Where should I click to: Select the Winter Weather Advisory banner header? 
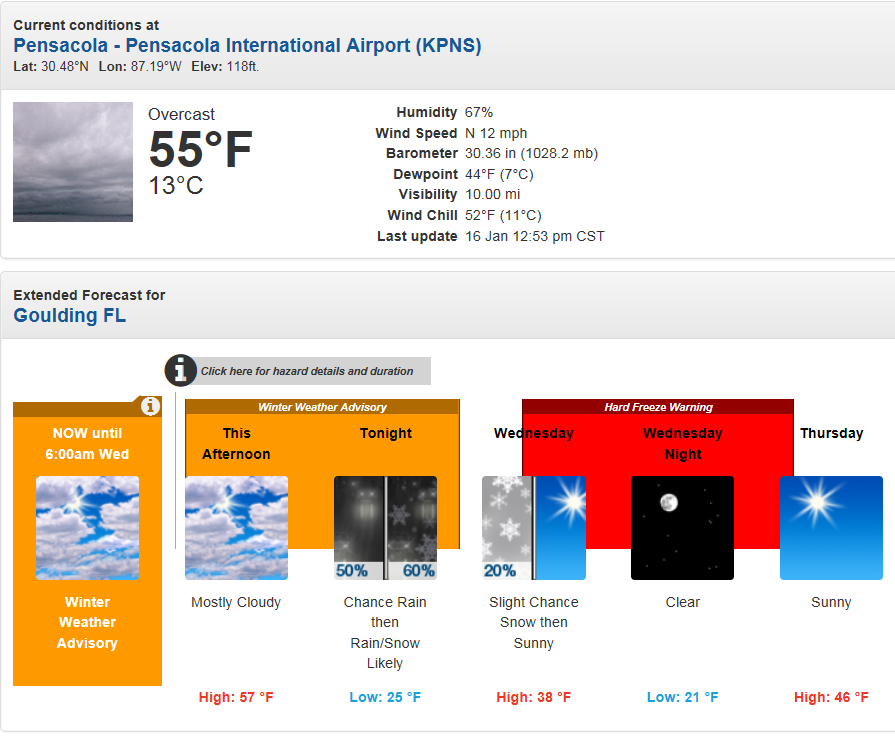point(322,407)
